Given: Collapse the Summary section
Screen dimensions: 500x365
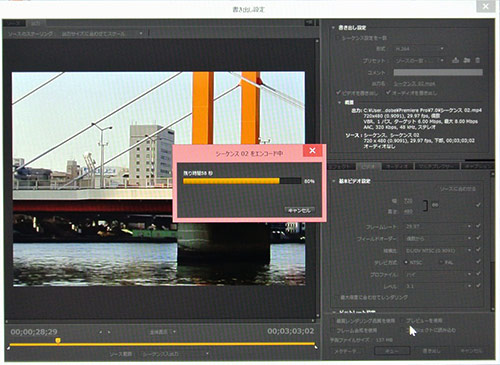Looking at the screenshot, I should (x=339, y=102).
